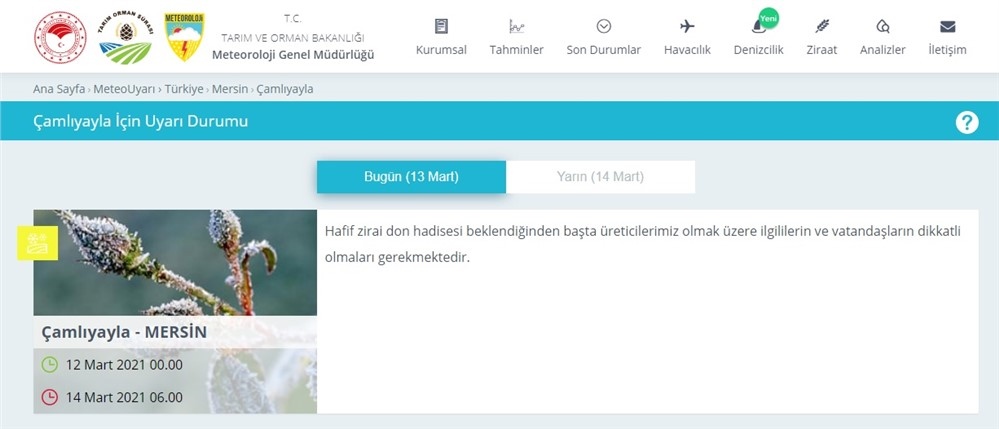
Task: Click the yellow Meteoroloji shield logo
Action: pyautogui.click(x=183, y=37)
